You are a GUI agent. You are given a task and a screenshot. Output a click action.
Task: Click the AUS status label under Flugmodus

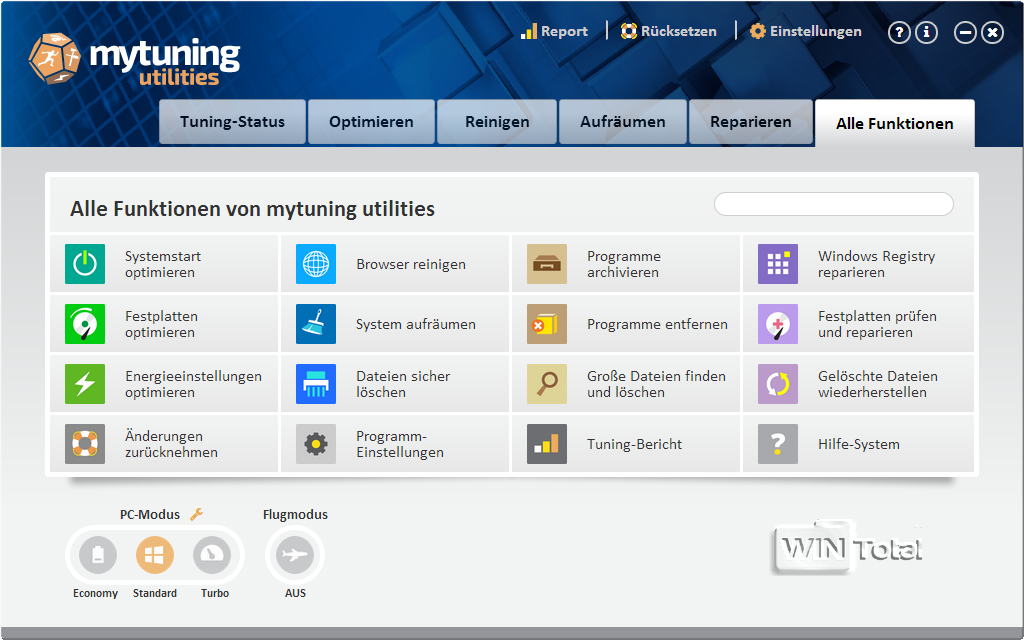click(295, 593)
